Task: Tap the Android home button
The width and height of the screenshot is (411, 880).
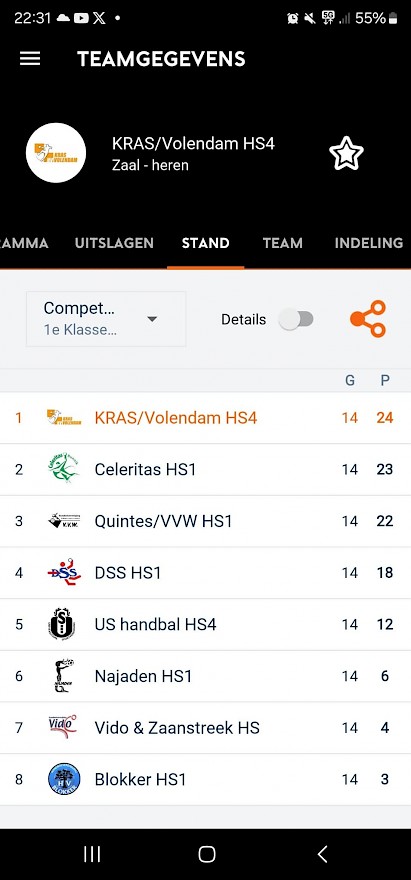Action: [207, 854]
